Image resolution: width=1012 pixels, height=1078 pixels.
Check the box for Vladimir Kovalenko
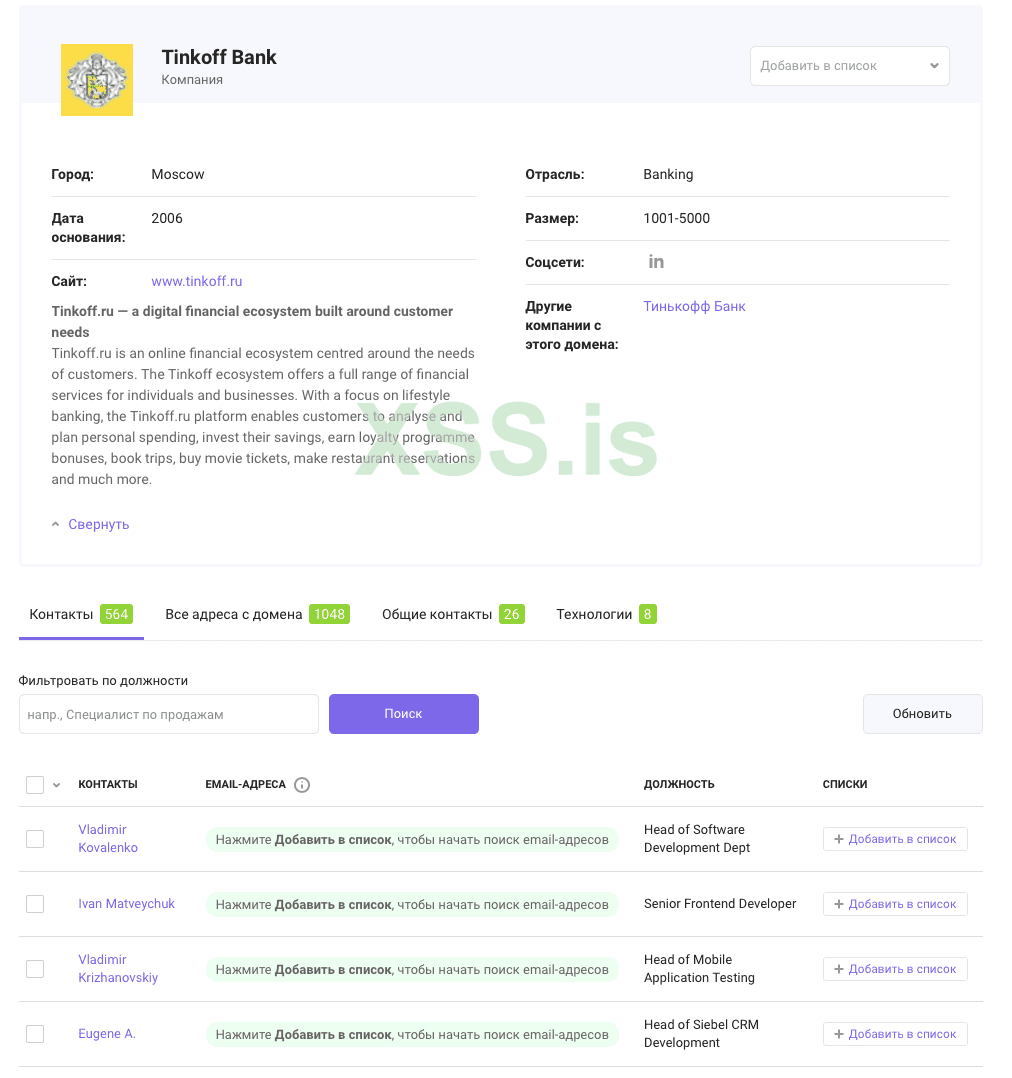pyautogui.click(x=35, y=839)
